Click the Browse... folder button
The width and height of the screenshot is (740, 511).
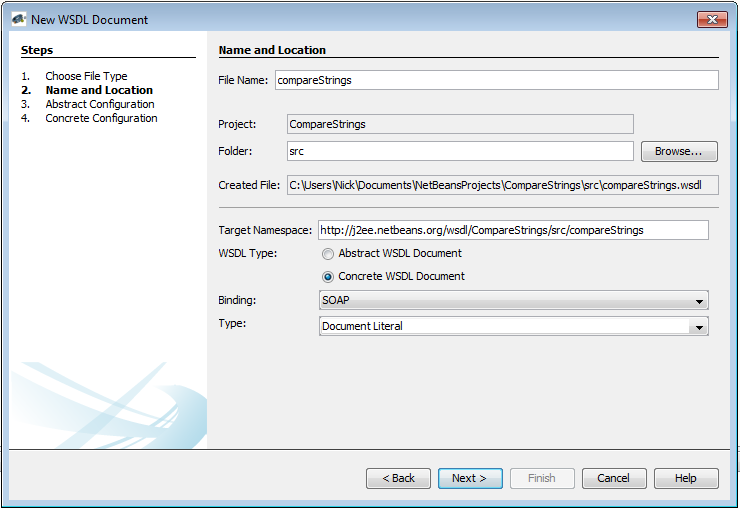(x=679, y=151)
